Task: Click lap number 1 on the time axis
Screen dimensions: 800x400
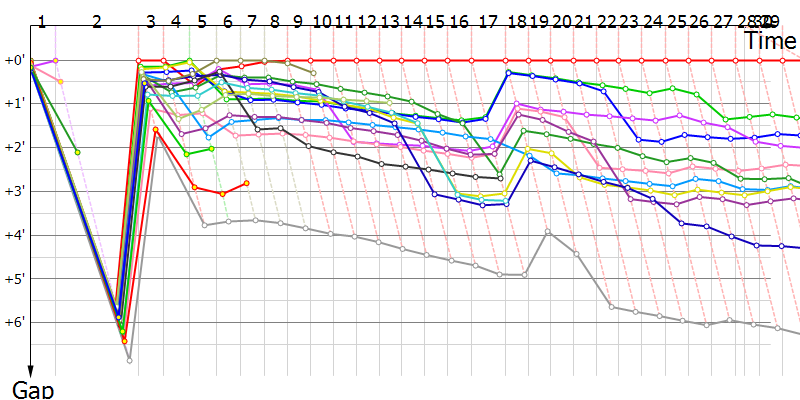Action: pos(41,21)
